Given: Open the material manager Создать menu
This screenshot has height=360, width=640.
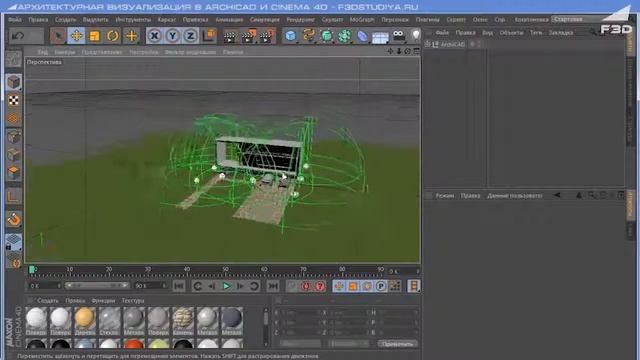Looking at the screenshot, I should coord(48,300).
